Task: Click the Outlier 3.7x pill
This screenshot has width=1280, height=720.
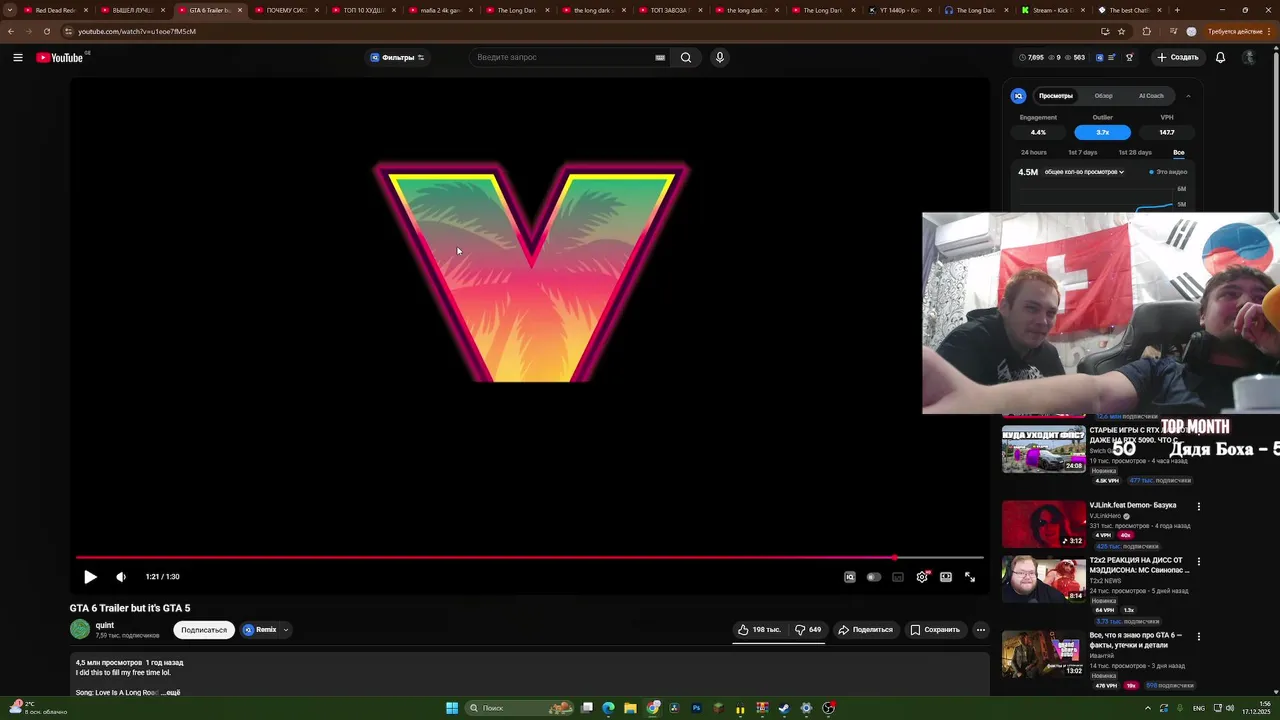Action: click(x=1103, y=132)
